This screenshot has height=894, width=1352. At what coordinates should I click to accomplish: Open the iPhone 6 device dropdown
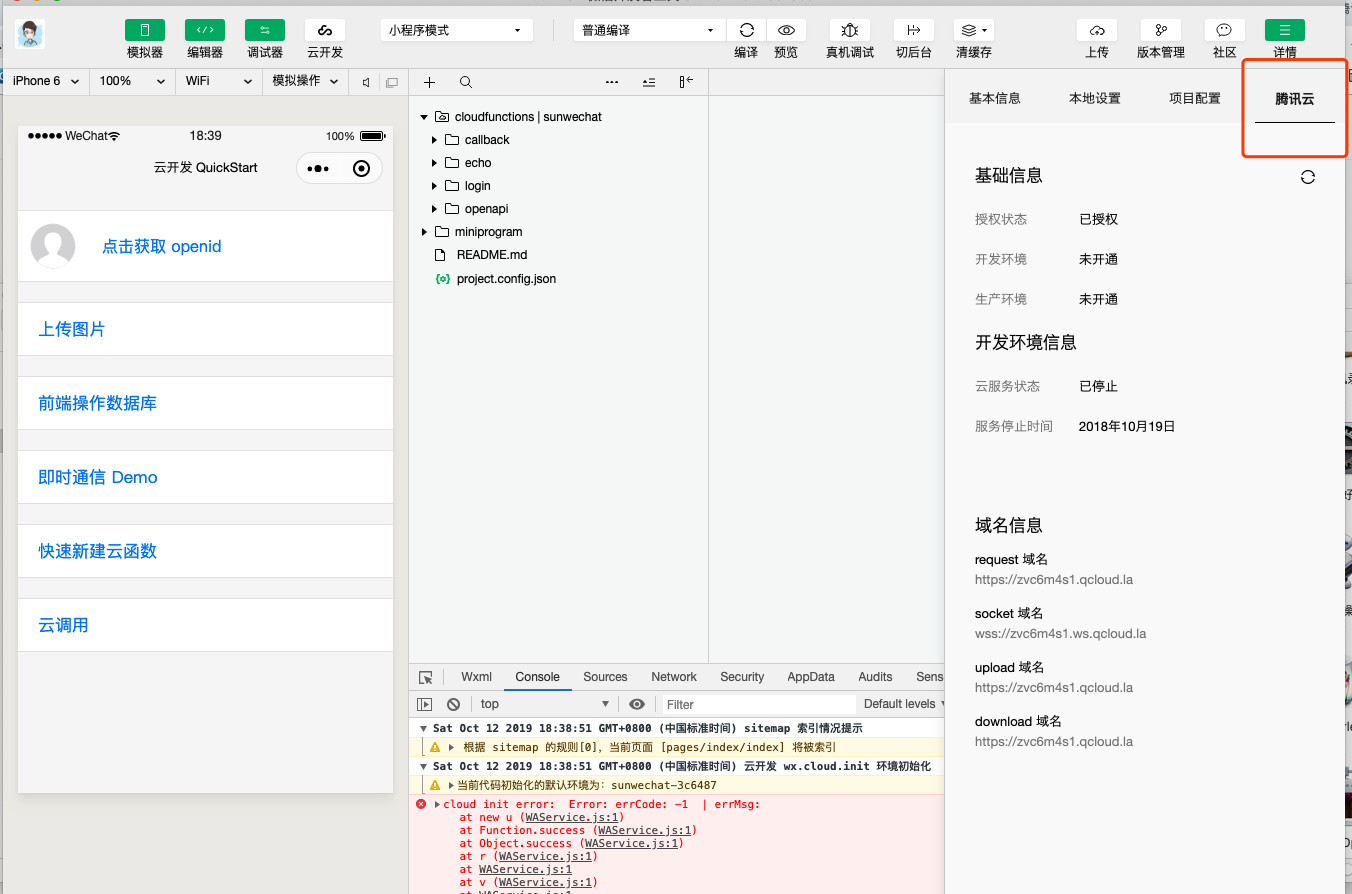point(46,81)
